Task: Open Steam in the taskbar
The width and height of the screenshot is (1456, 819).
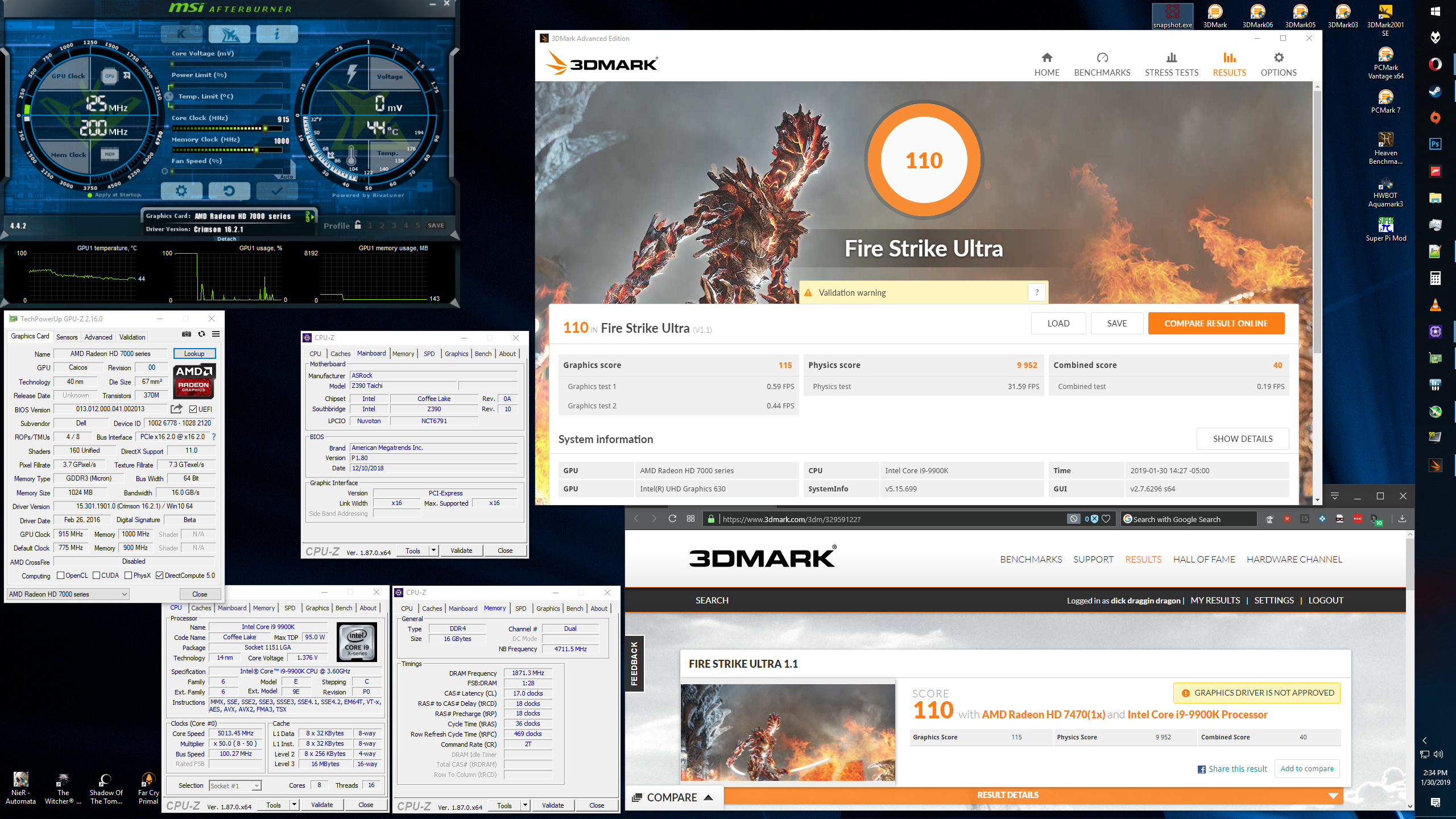Action: [1435, 91]
